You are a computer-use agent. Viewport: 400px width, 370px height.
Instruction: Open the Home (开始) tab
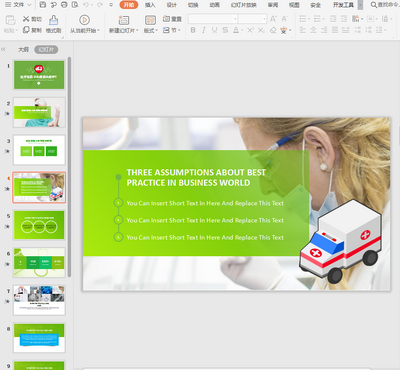coord(129,5)
